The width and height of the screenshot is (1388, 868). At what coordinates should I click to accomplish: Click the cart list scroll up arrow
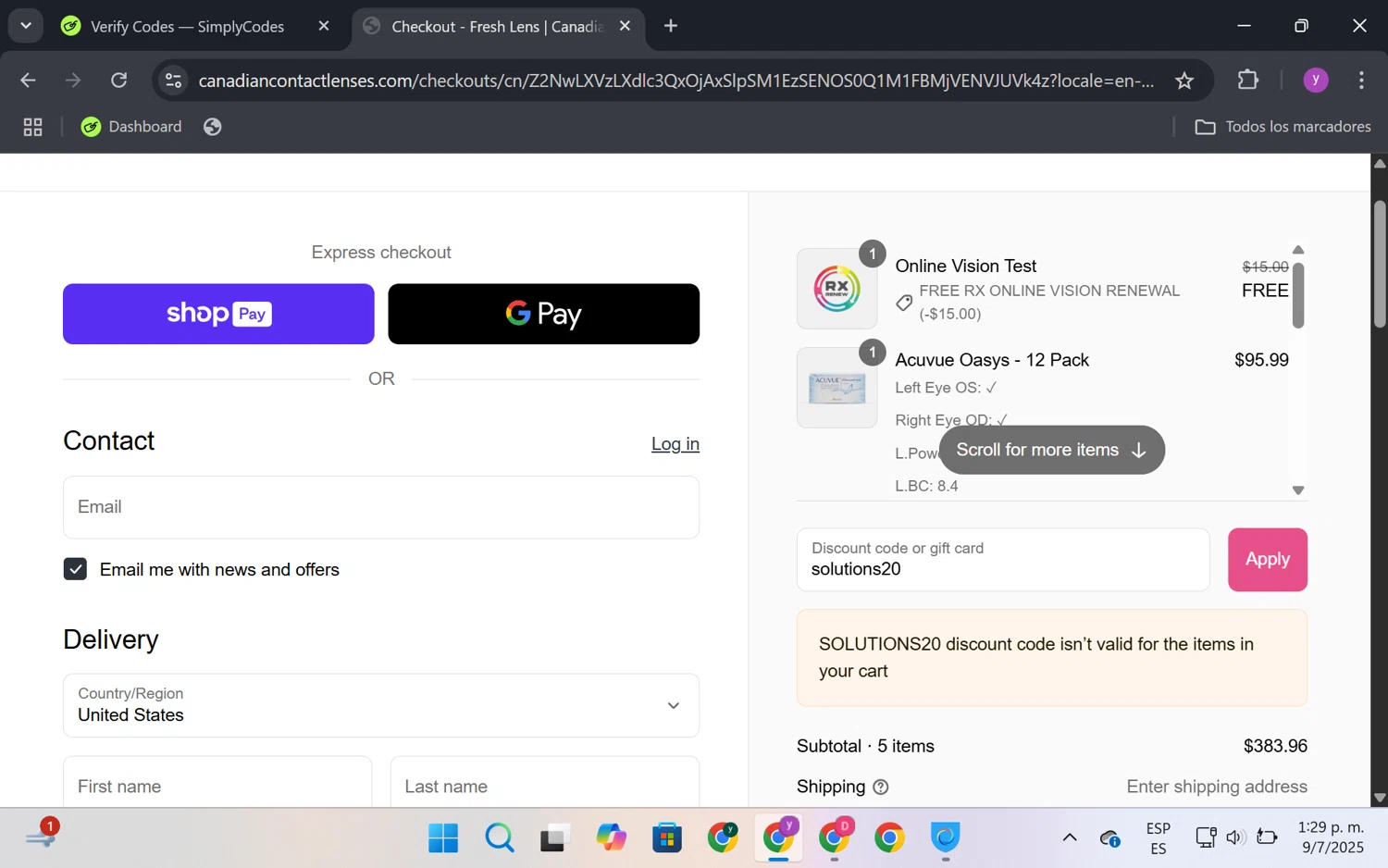1298,250
